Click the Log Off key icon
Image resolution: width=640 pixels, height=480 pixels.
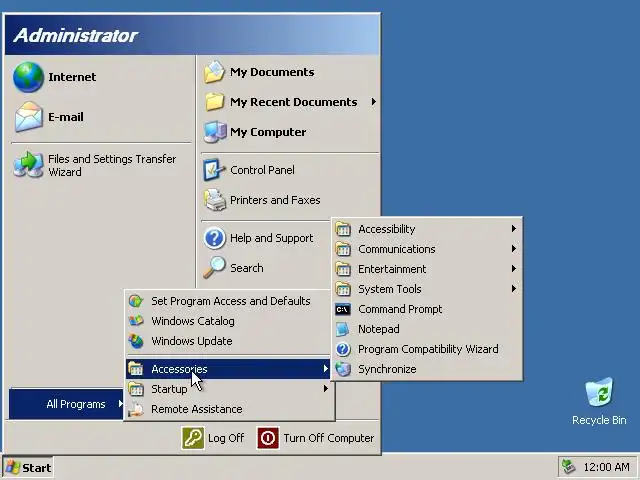click(x=193, y=438)
